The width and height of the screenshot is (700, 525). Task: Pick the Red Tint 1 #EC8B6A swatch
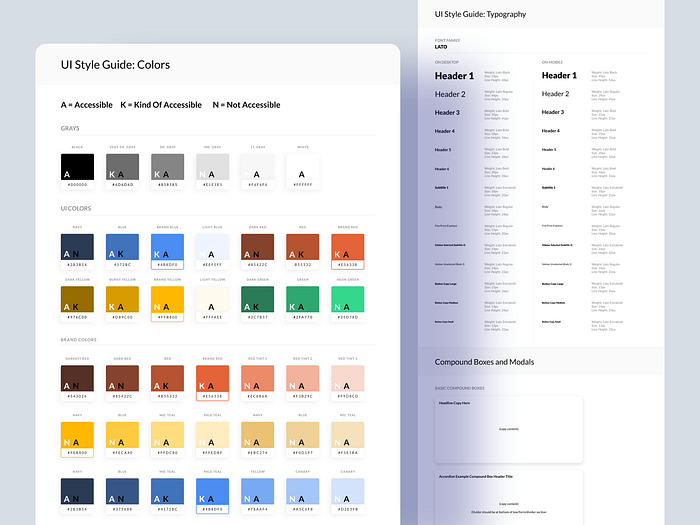(x=258, y=383)
